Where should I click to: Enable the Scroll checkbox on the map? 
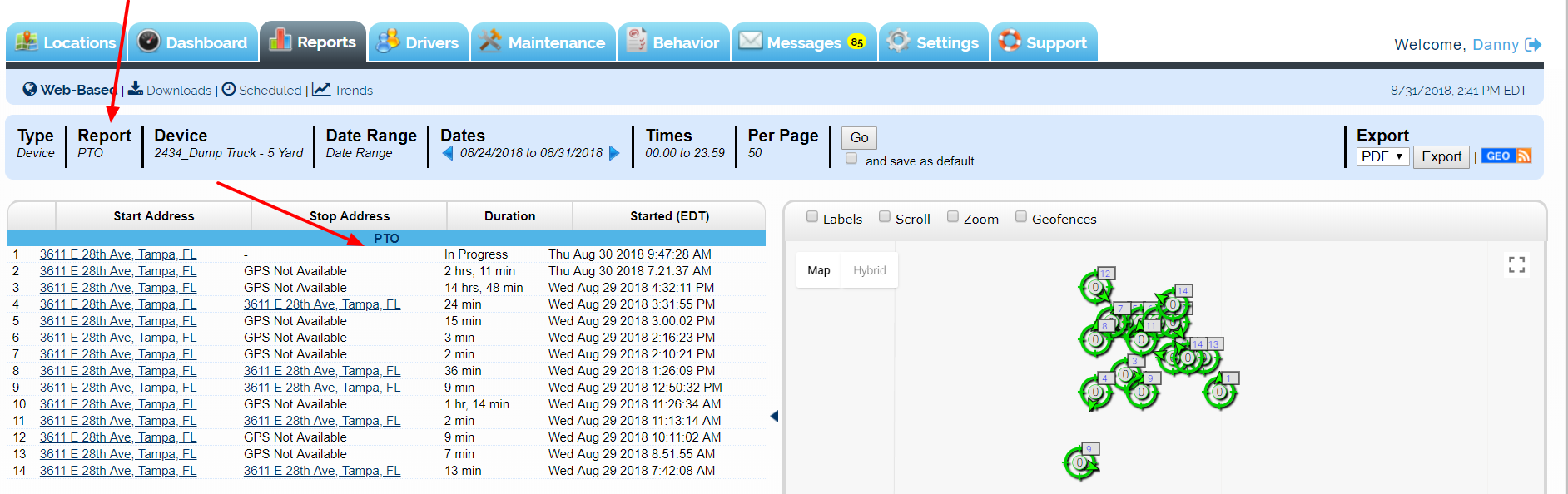[885, 217]
